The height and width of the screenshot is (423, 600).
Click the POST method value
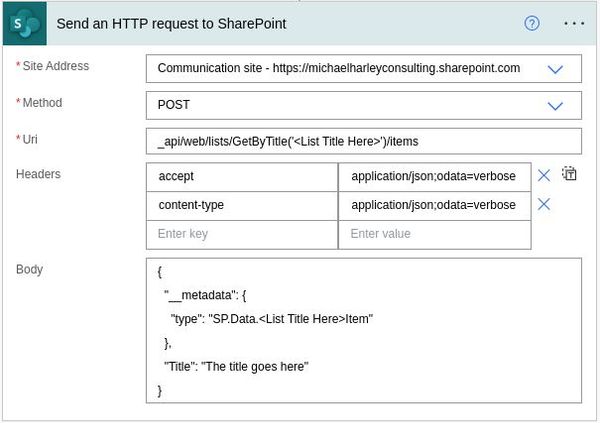(173, 105)
